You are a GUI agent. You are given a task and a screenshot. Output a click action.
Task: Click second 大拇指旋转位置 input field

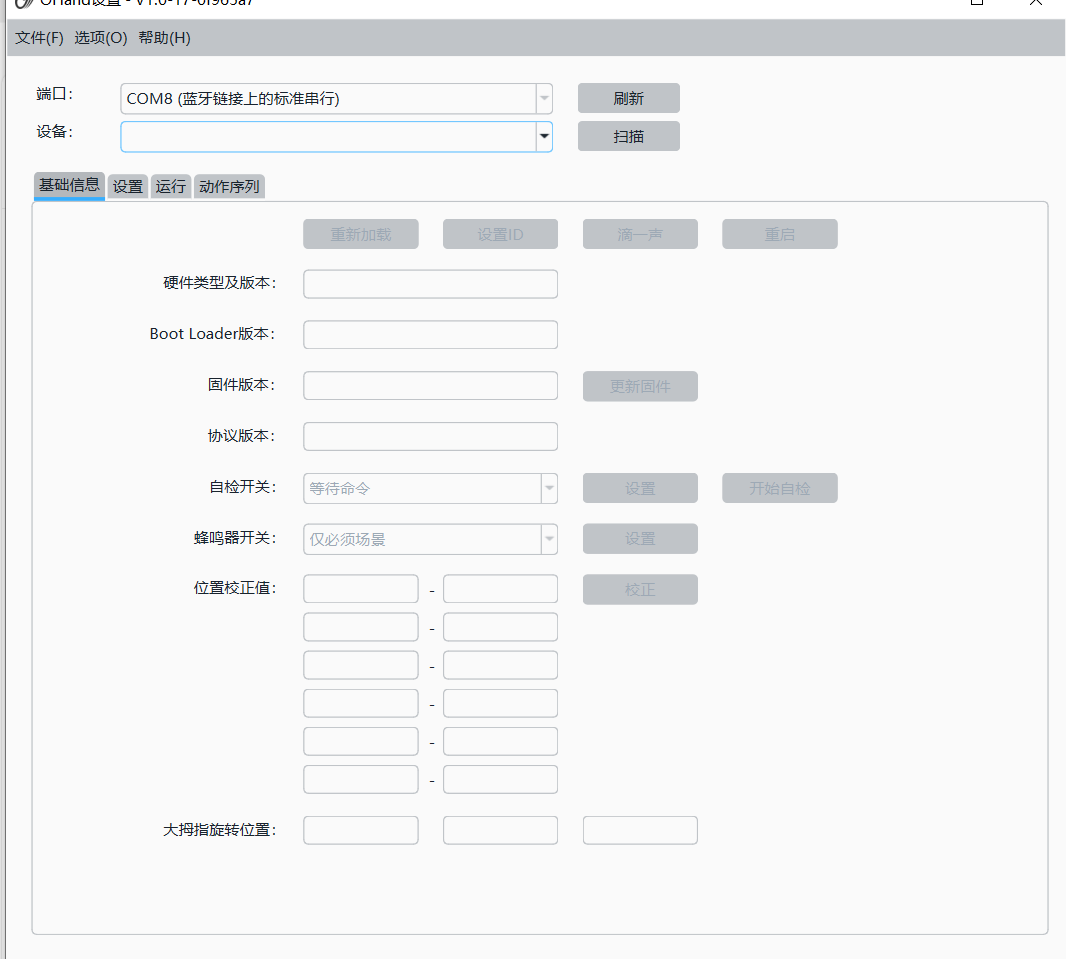(500, 831)
